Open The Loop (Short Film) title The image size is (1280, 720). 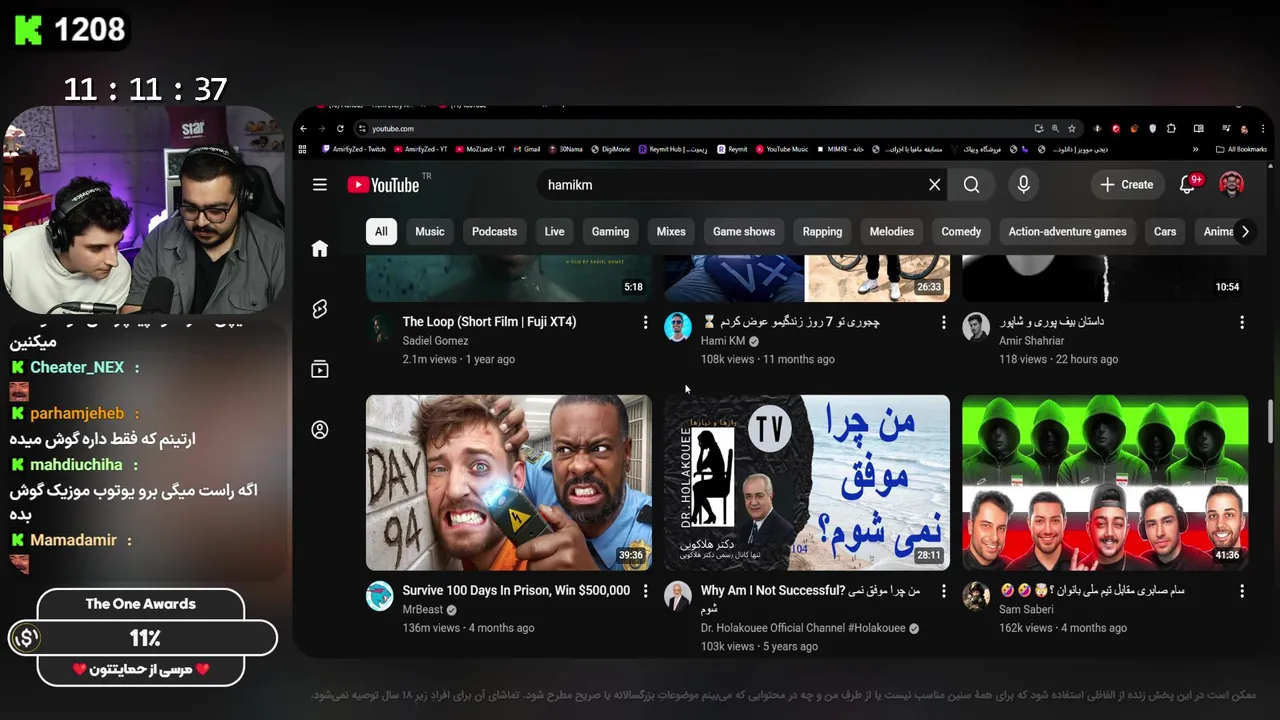[x=489, y=322]
